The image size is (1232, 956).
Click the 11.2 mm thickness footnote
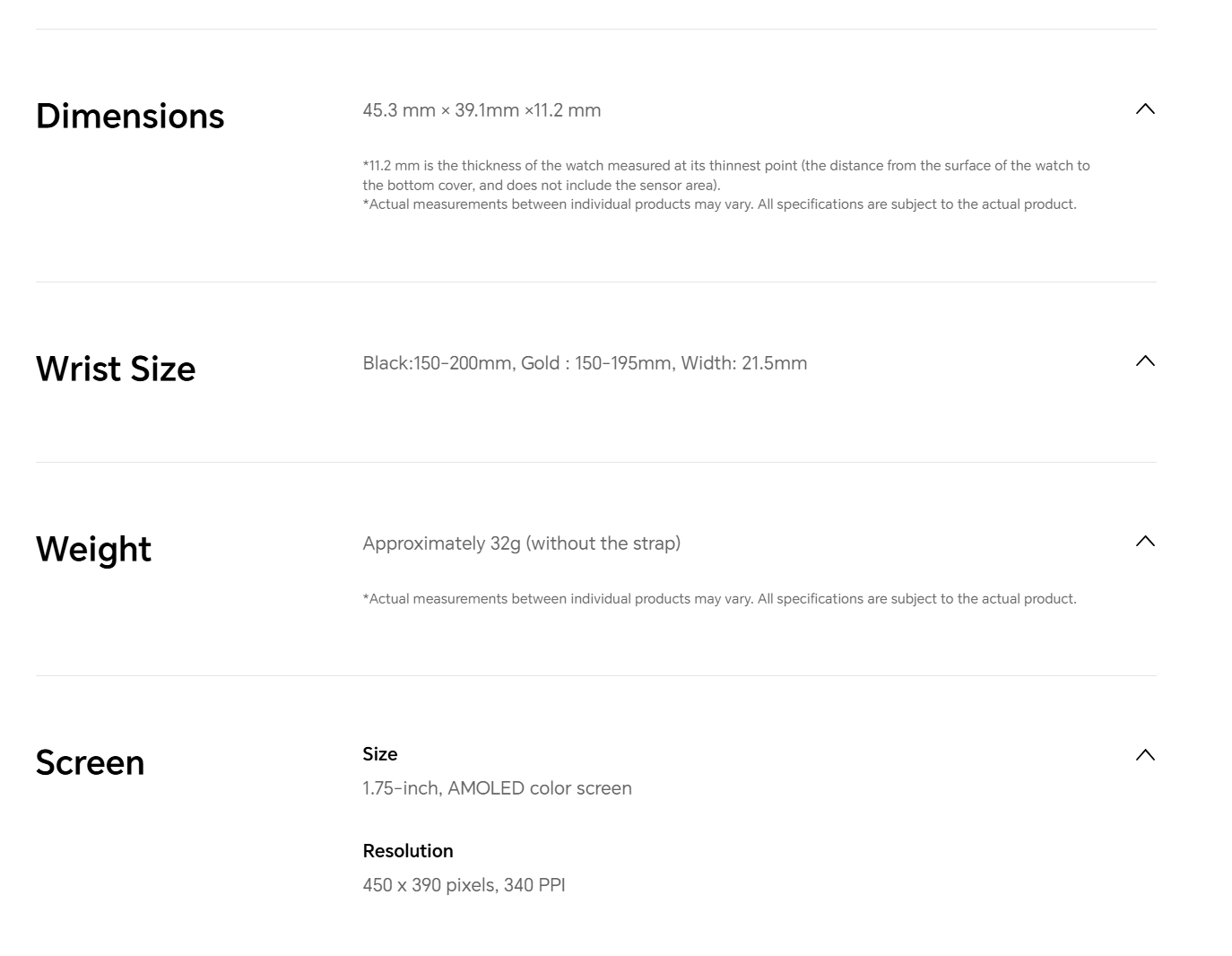click(725, 175)
